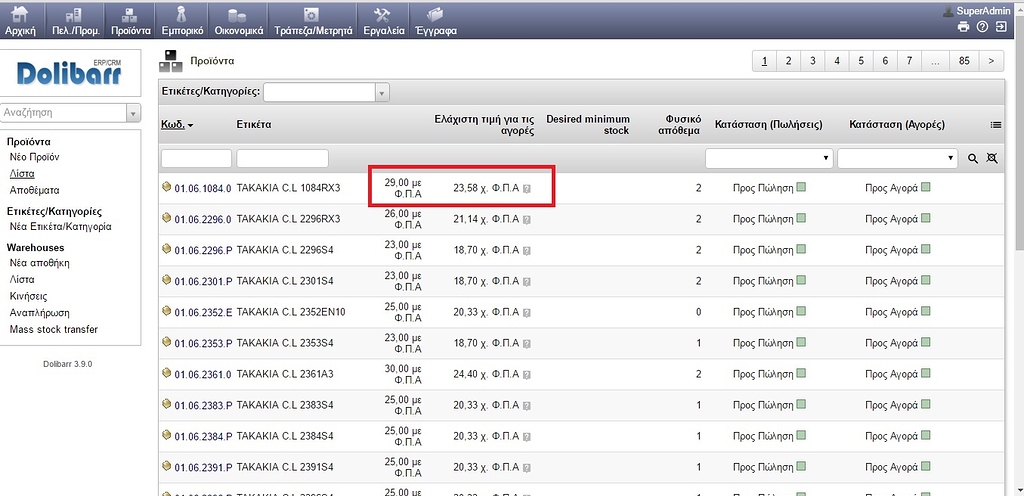The height and width of the screenshot is (496, 1024).
Task: Click product icon for 01.06.2383.P
Action: click(x=167, y=405)
